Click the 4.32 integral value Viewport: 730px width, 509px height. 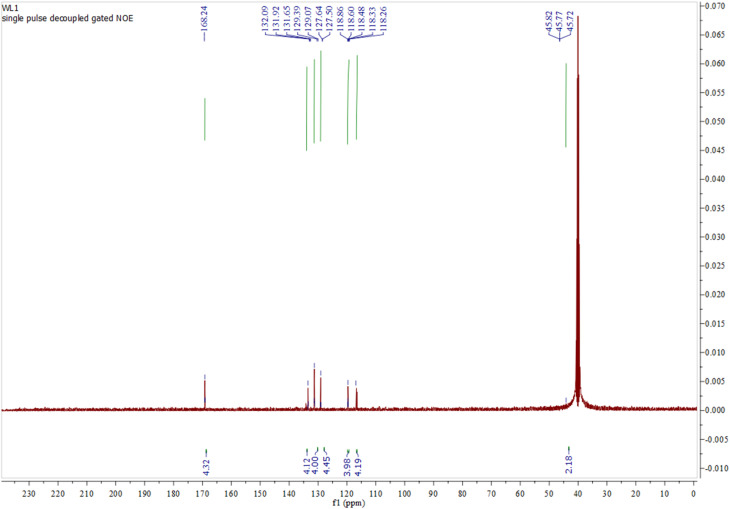click(x=207, y=467)
